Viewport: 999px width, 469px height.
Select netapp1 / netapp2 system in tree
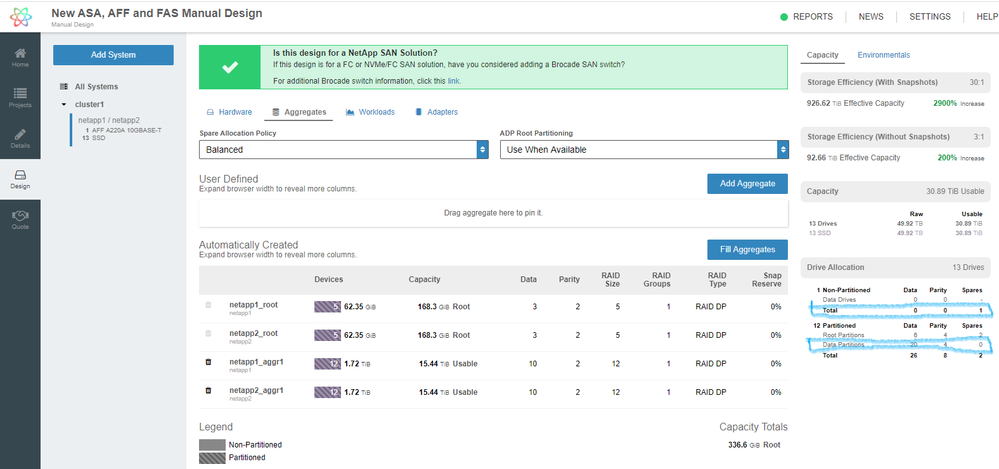point(106,120)
